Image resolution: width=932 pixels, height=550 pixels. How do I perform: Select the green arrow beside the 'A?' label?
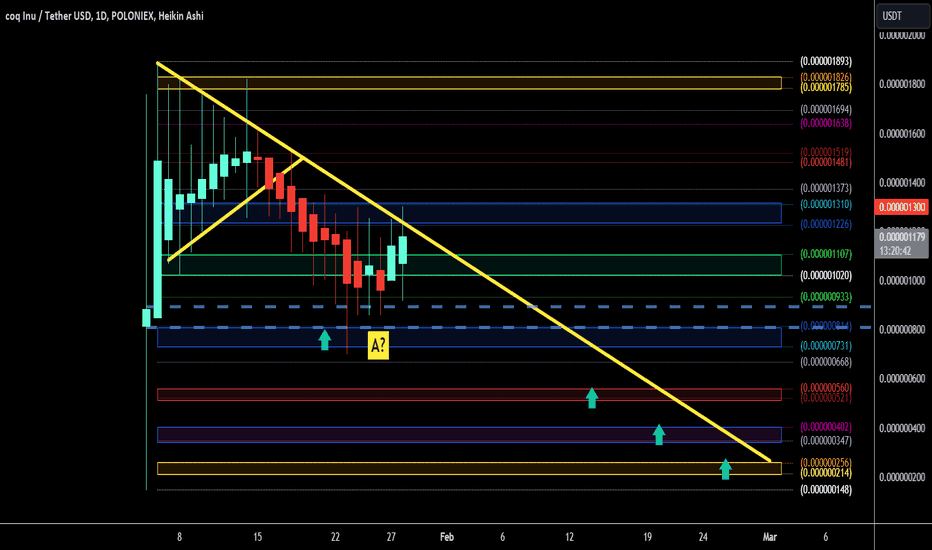coord(325,340)
